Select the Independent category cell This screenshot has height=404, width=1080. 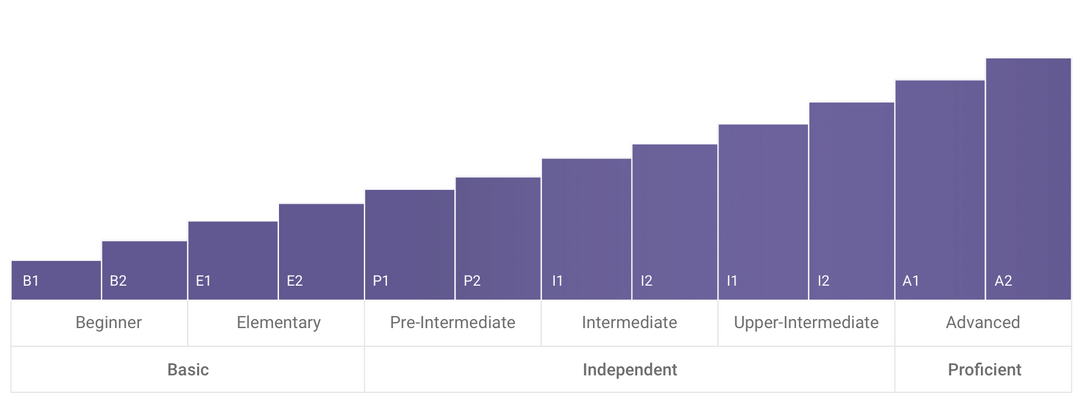pyautogui.click(x=630, y=370)
